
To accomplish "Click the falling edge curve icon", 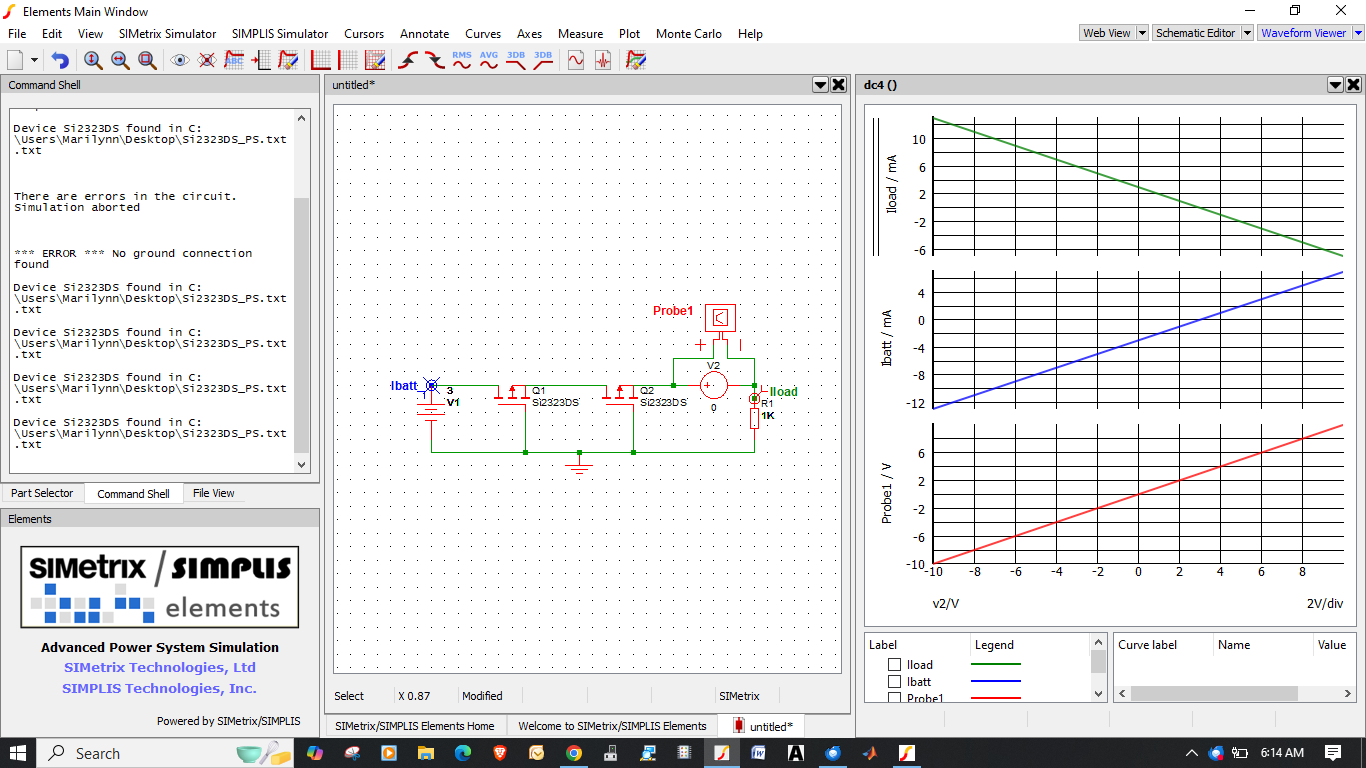I will click(435, 60).
